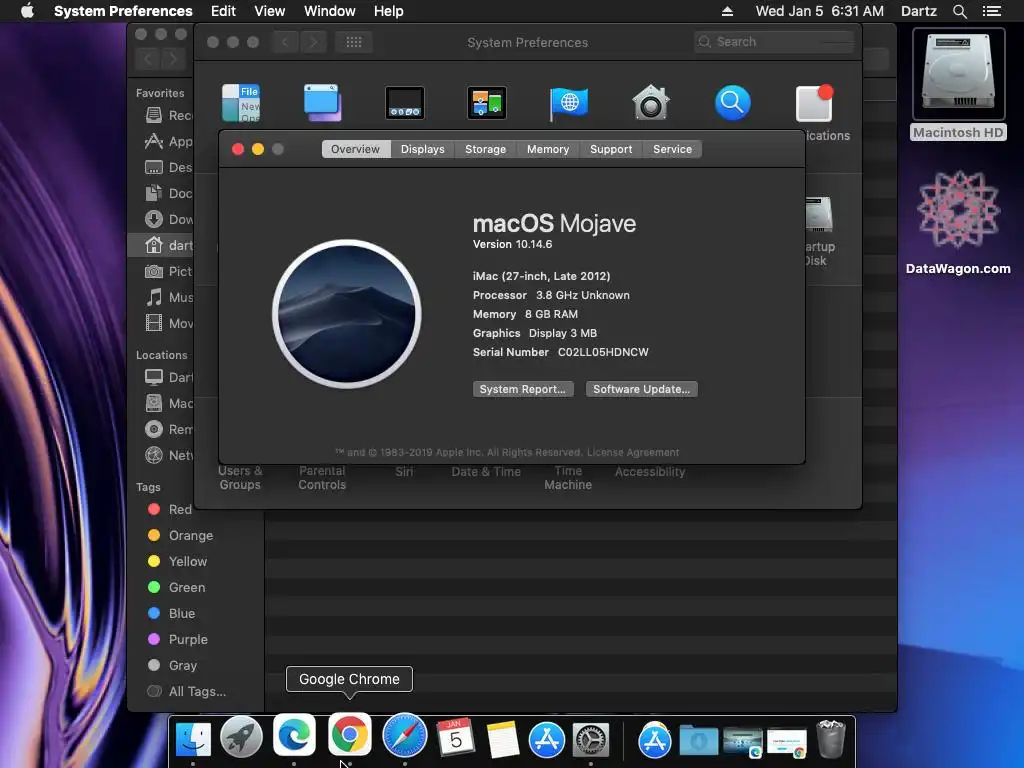Open the License Agreement link
Screen dimensions: 1024x768
(633, 452)
